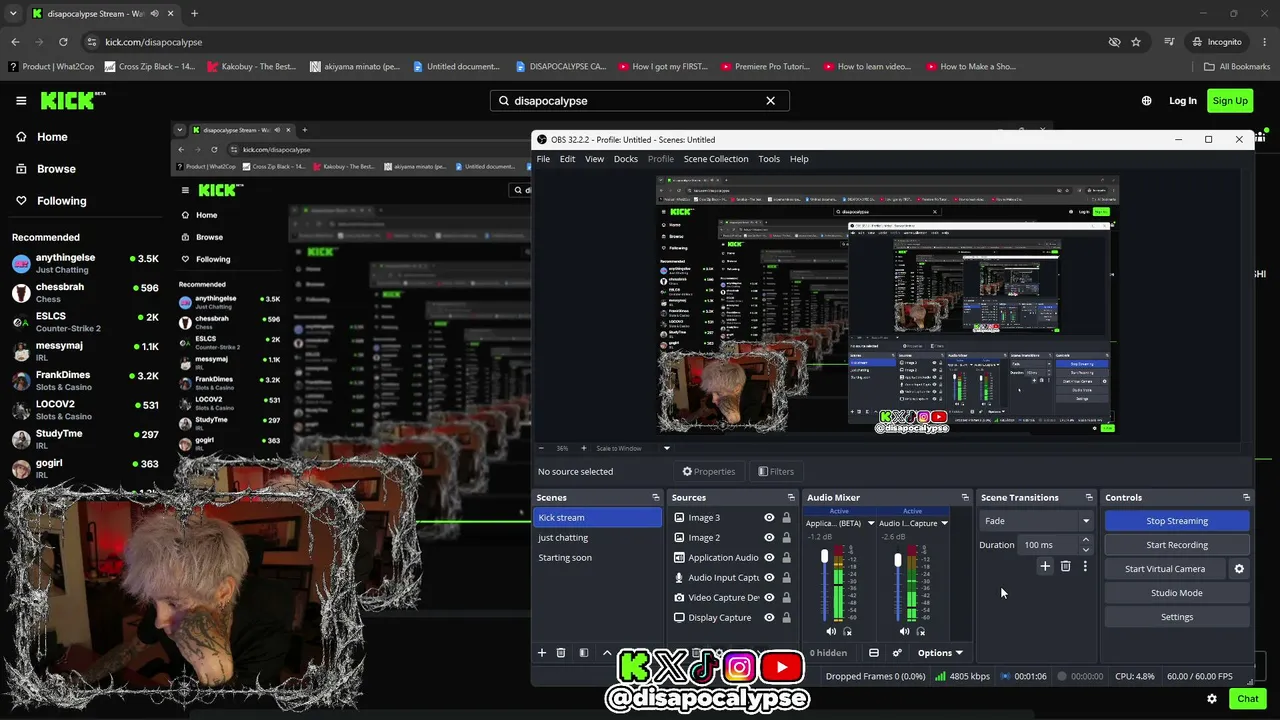Unlock the Application Audio source
Viewport: 1280px width, 720px height.
click(786, 558)
